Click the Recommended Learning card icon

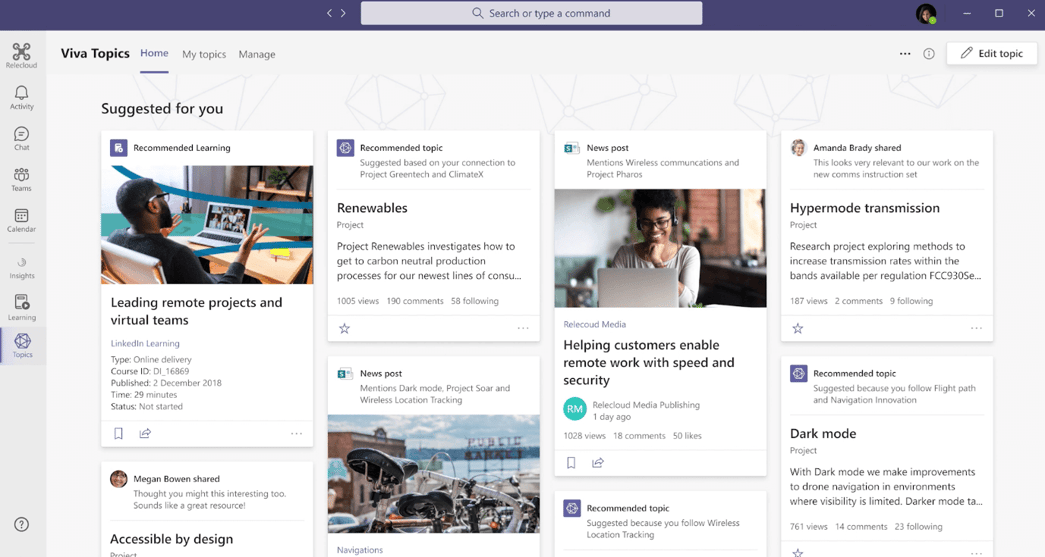coord(119,148)
